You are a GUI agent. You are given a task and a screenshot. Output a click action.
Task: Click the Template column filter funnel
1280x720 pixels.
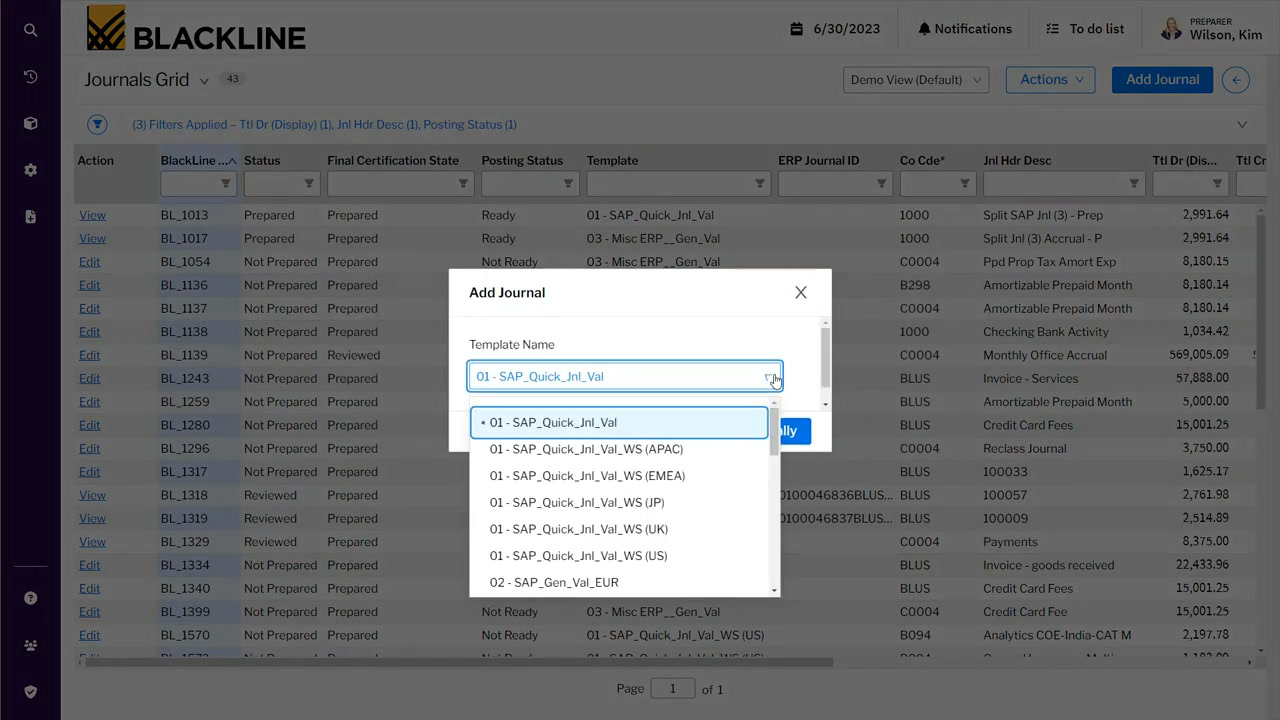[760, 183]
